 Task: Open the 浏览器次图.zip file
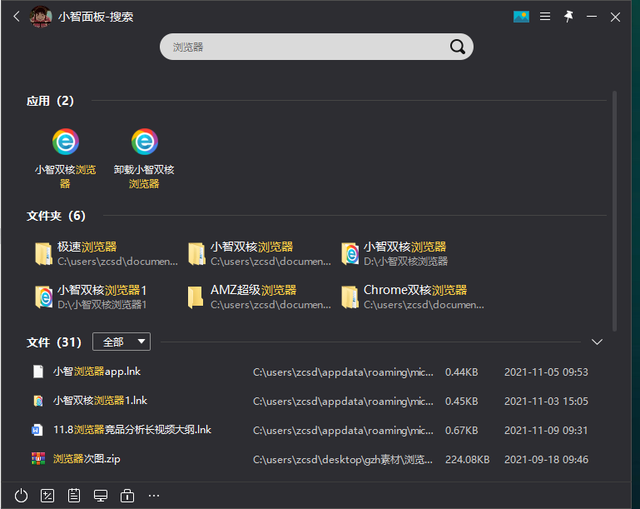[x=86, y=459]
